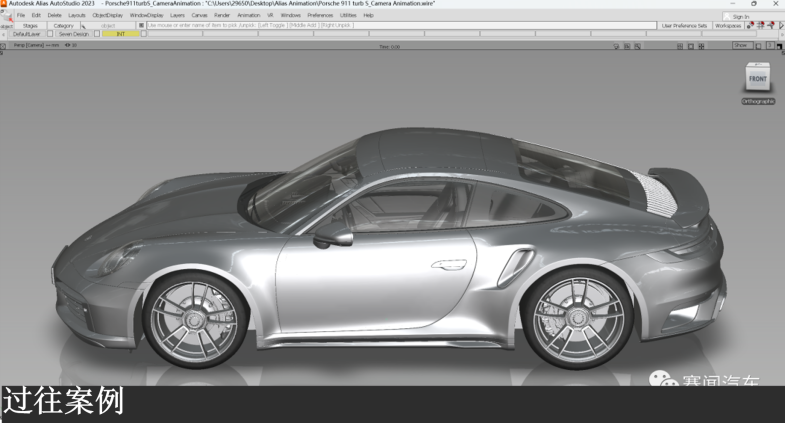
Task: Expand the User Preference Sets menu
Action: coord(684,25)
